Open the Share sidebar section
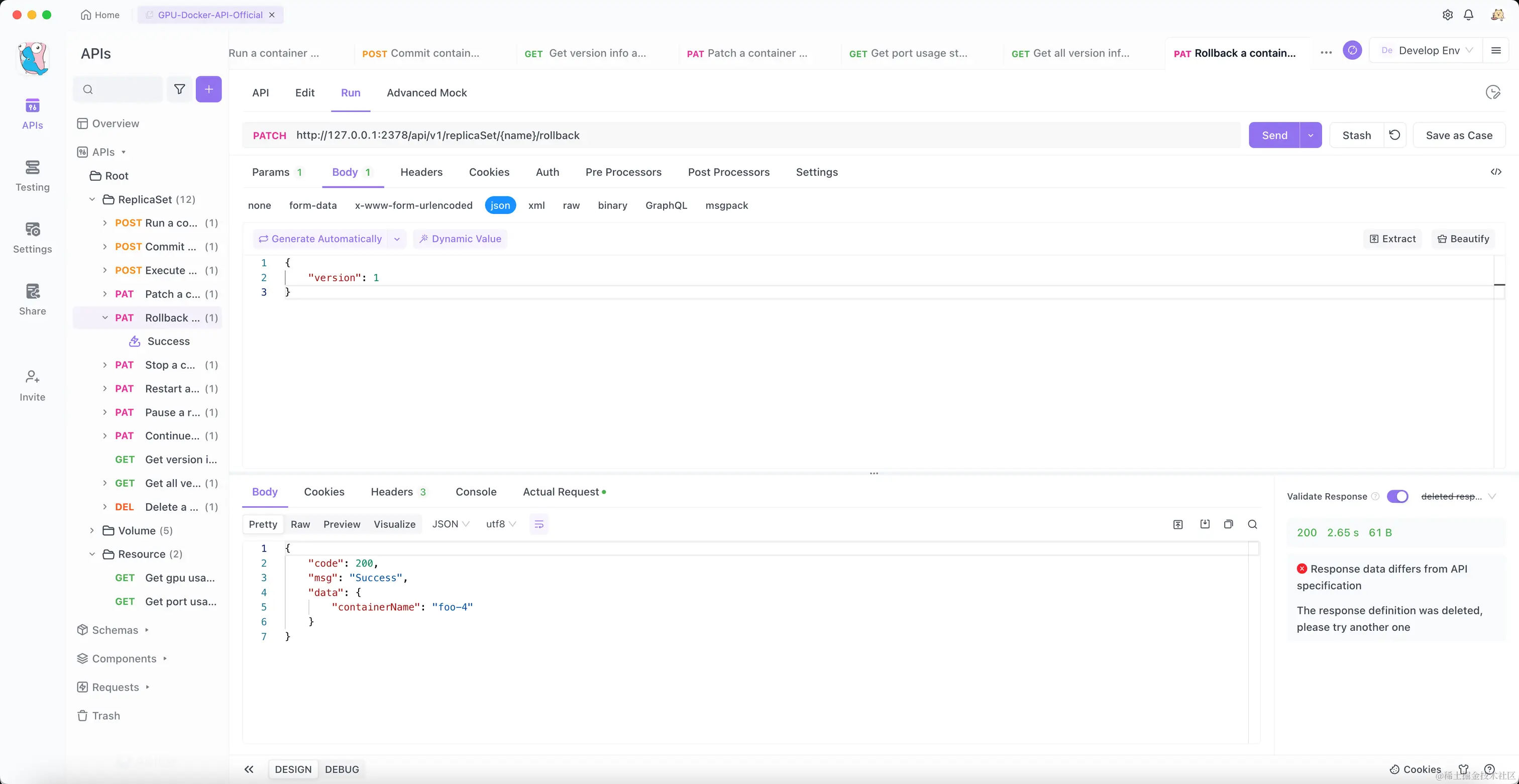Viewport: 1519px width, 784px height. pos(33,299)
